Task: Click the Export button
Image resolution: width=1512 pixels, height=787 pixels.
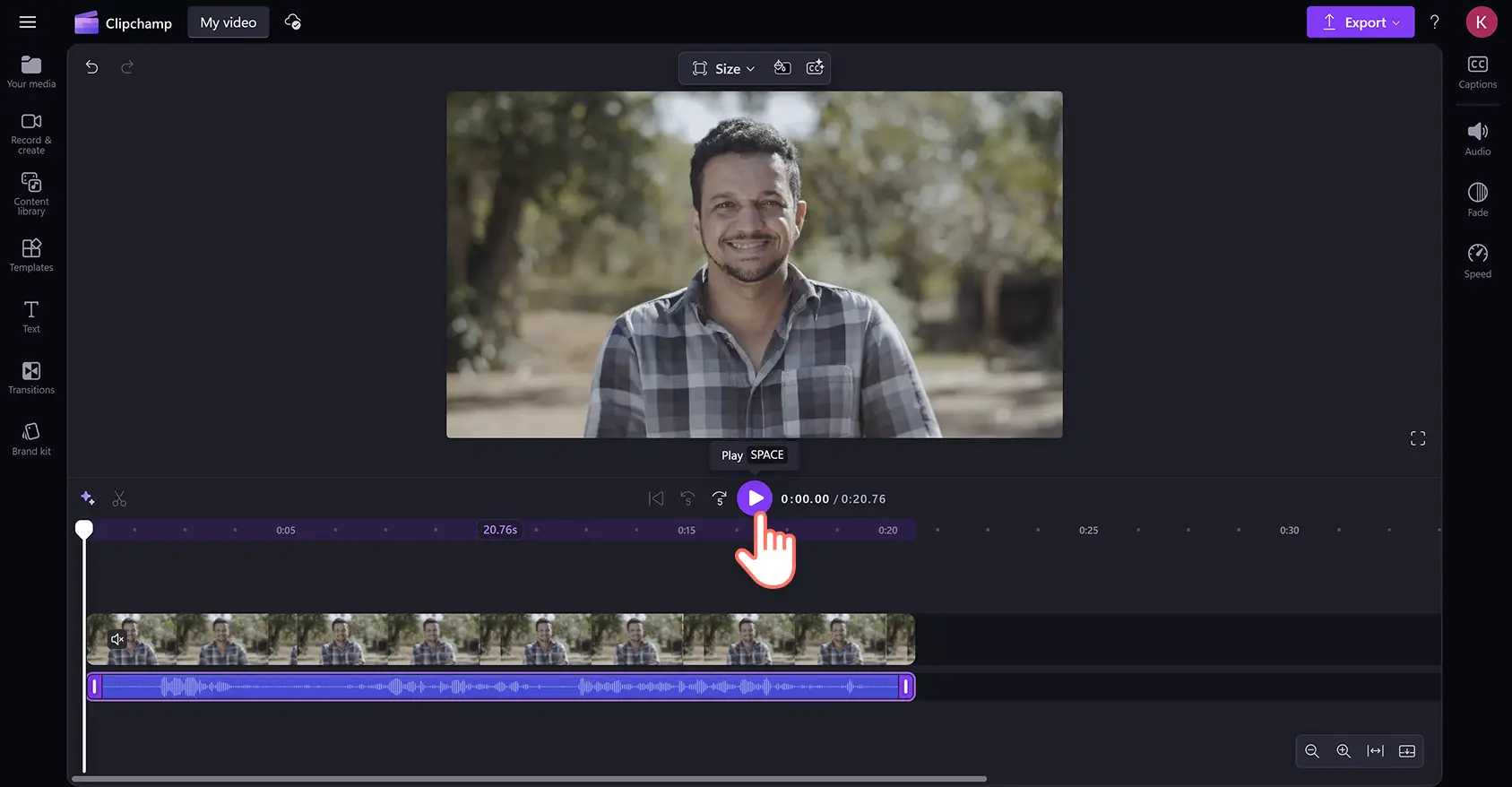Action: pyautogui.click(x=1361, y=22)
